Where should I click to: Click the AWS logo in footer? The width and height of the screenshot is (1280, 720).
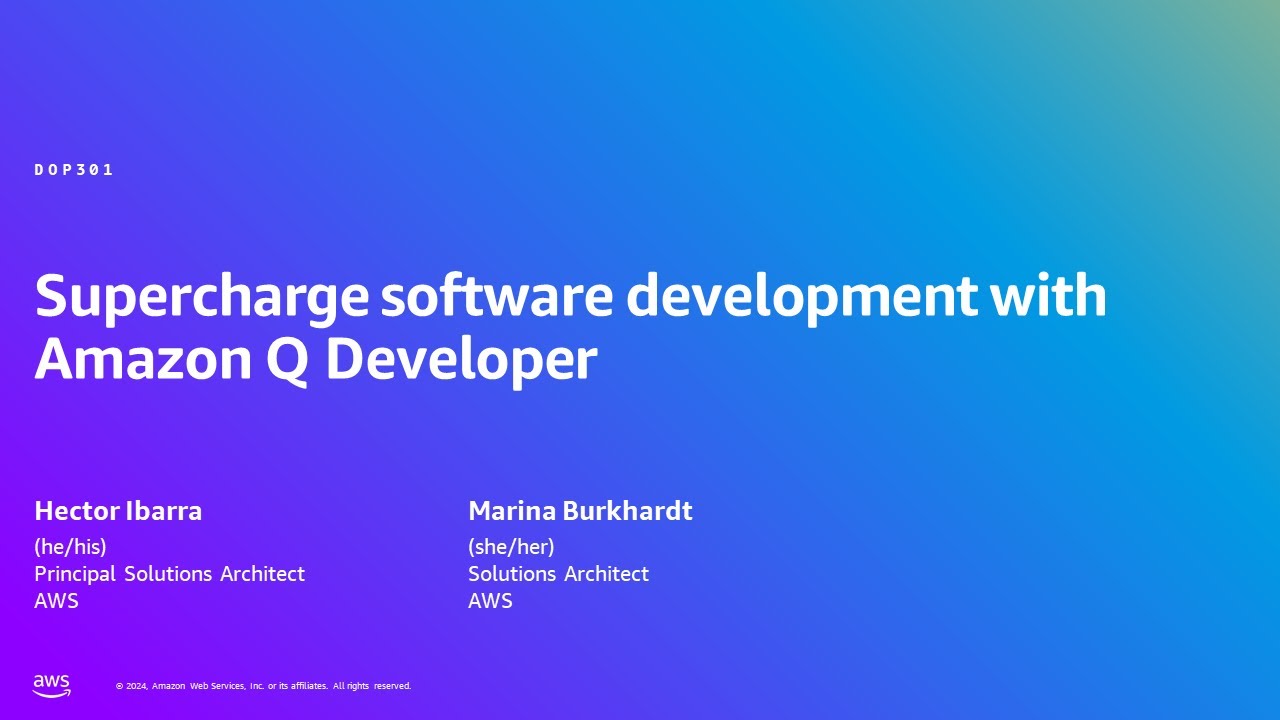tap(52, 686)
